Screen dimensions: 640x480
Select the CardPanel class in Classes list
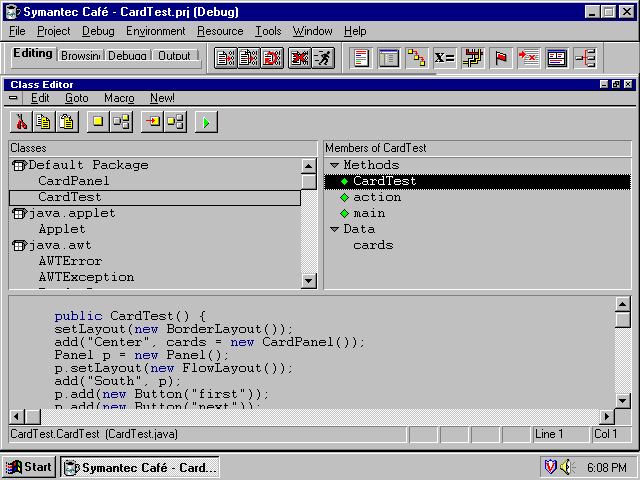(x=73, y=181)
